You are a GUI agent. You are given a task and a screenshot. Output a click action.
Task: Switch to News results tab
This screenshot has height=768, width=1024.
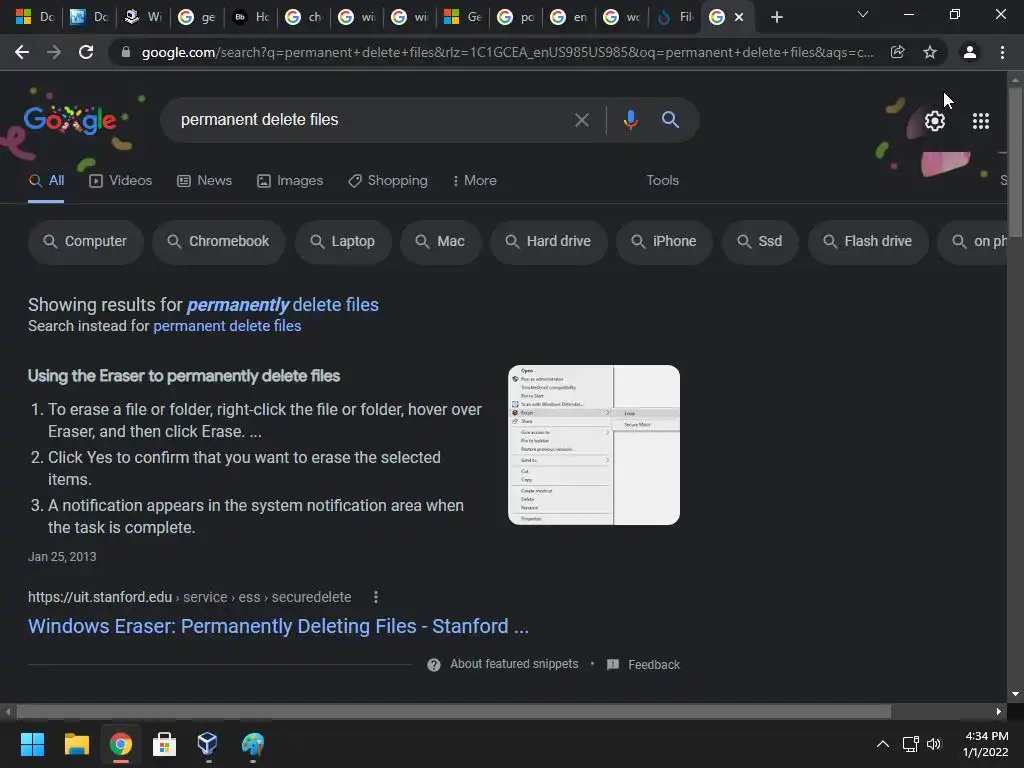click(x=204, y=181)
